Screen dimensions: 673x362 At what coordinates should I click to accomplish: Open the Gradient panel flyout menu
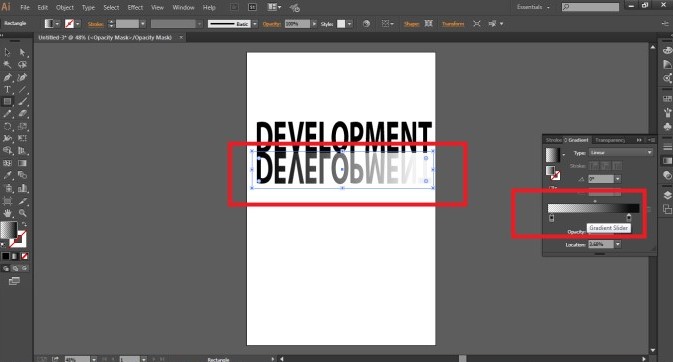pos(651,140)
